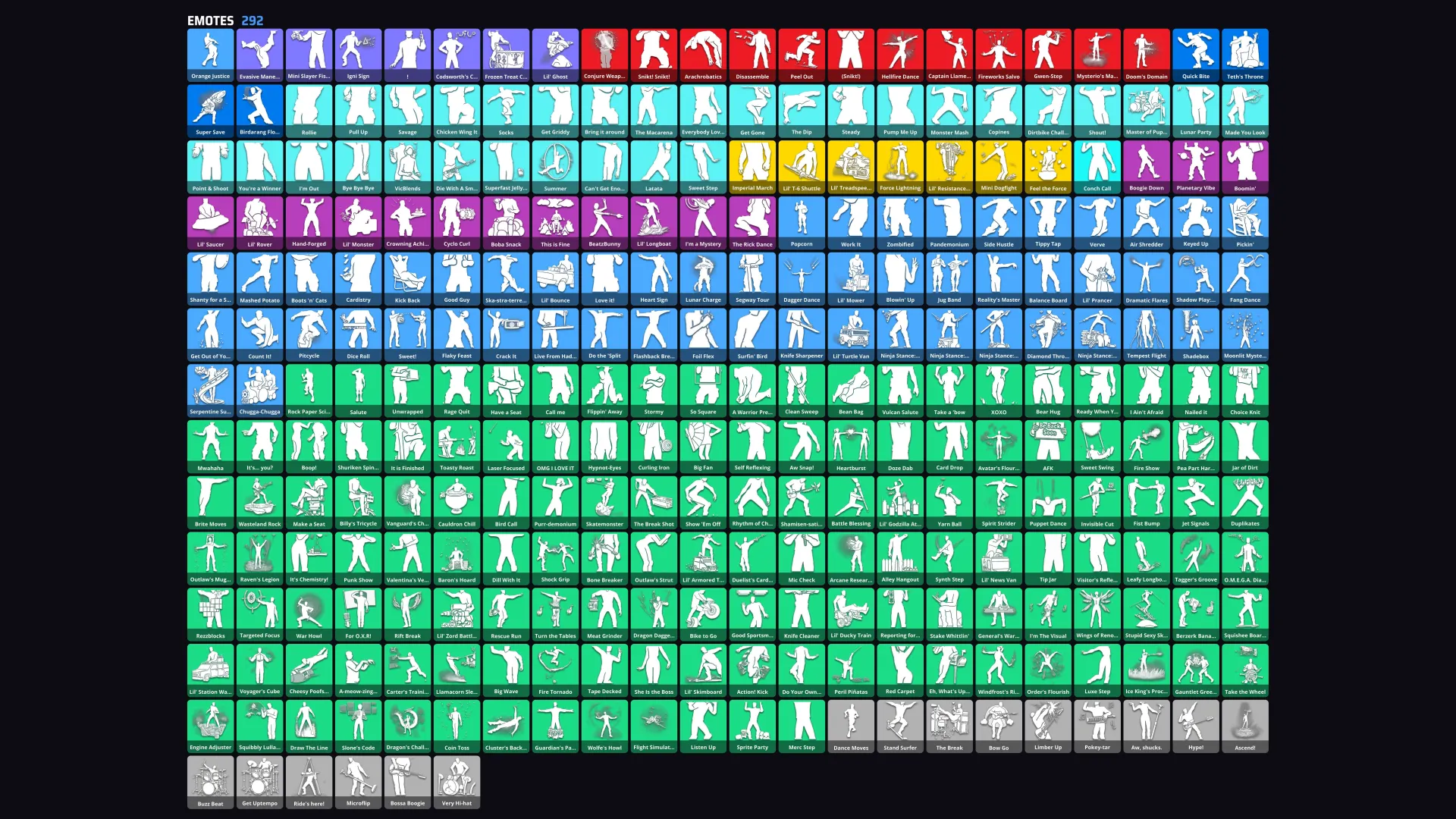1456x819 pixels.
Task: Select the Coin Toss emote
Action: (457, 726)
